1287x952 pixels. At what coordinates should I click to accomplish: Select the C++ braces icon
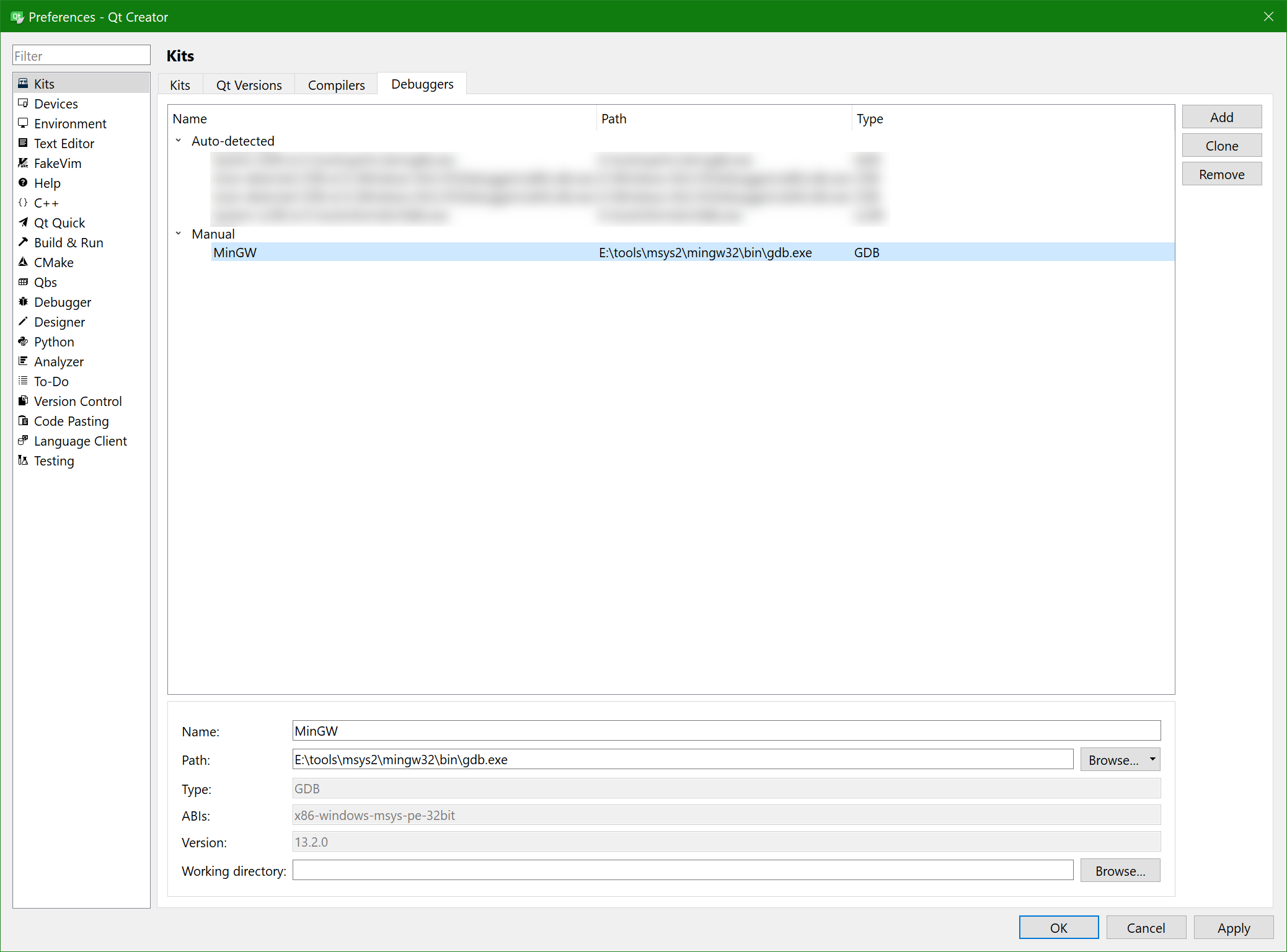click(x=23, y=202)
